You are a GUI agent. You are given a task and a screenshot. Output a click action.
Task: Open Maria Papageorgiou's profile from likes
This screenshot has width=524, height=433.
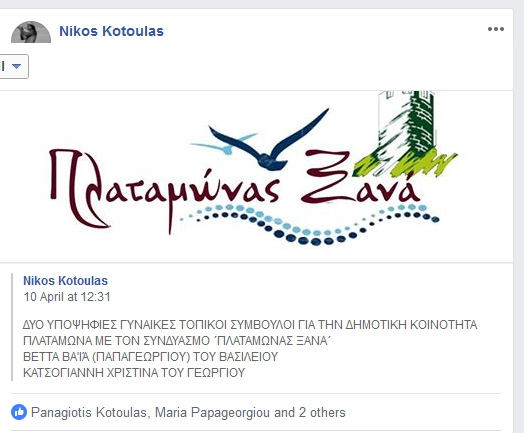click(212, 412)
